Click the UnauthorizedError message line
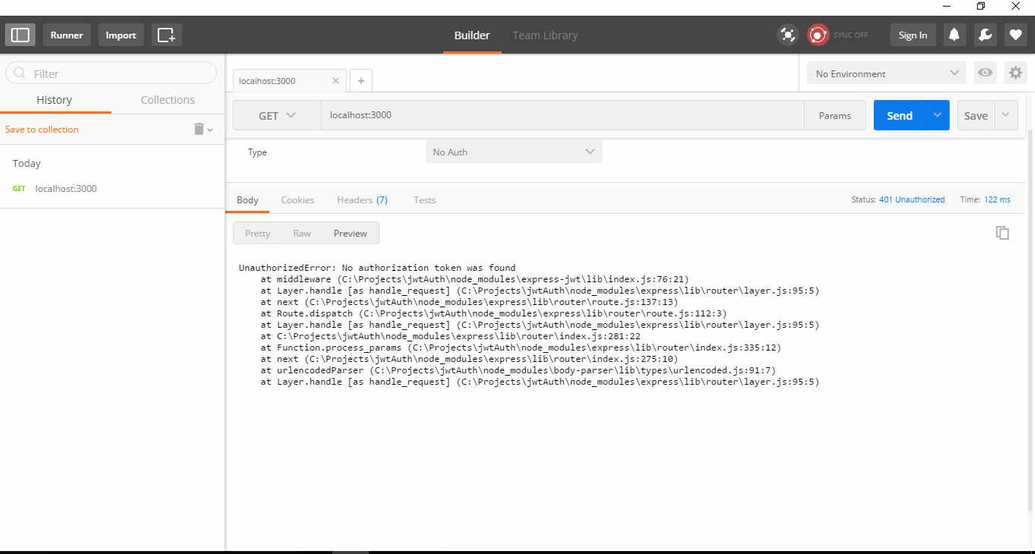Image resolution: width=1035 pixels, height=554 pixels. (x=377, y=267)
